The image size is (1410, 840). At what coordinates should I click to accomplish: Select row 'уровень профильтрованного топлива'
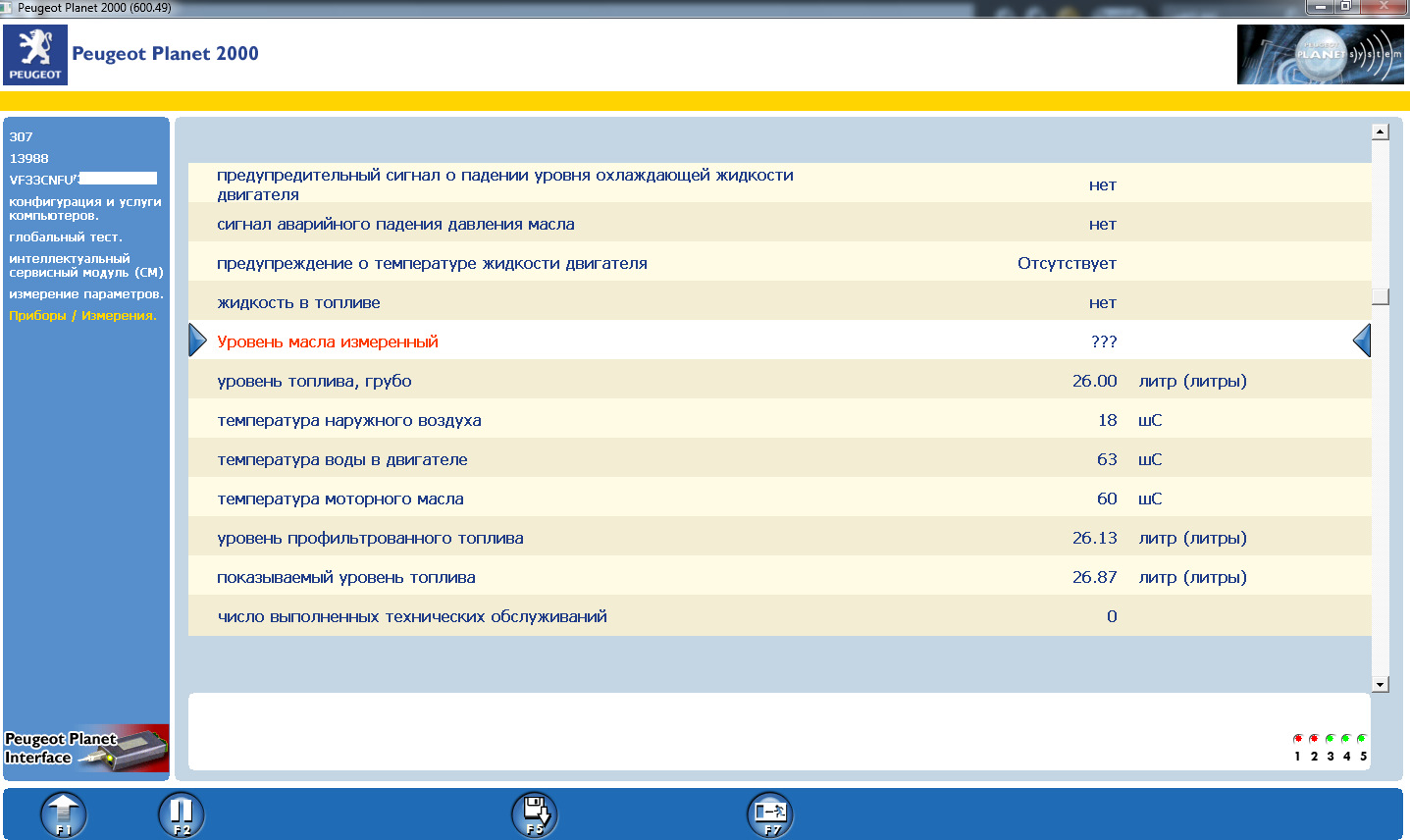pos(779,537)
